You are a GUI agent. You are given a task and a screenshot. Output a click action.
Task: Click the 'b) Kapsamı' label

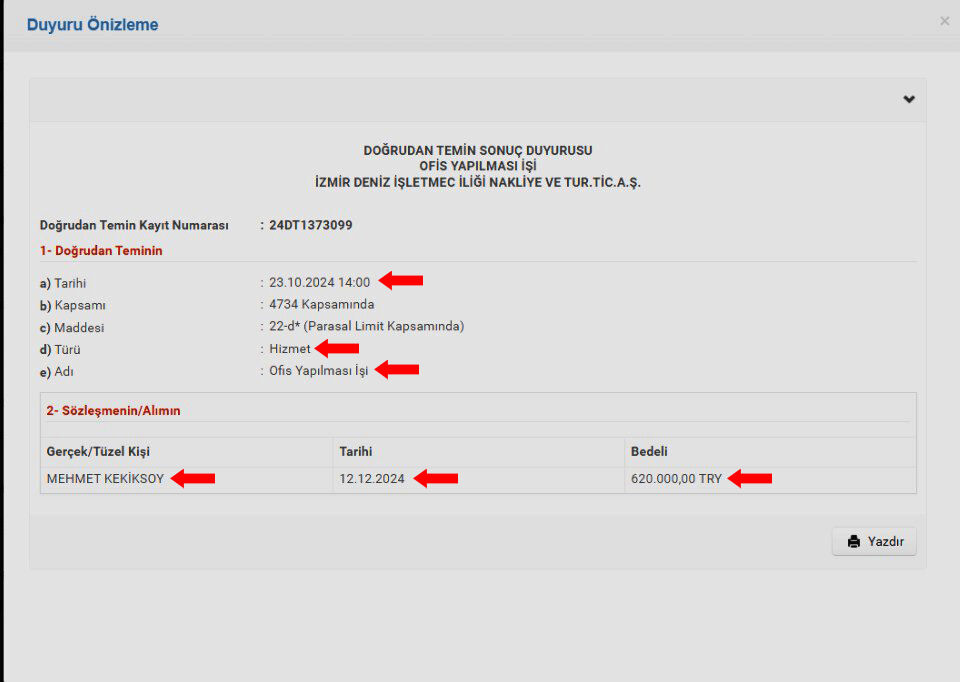[x=73, y=305]
